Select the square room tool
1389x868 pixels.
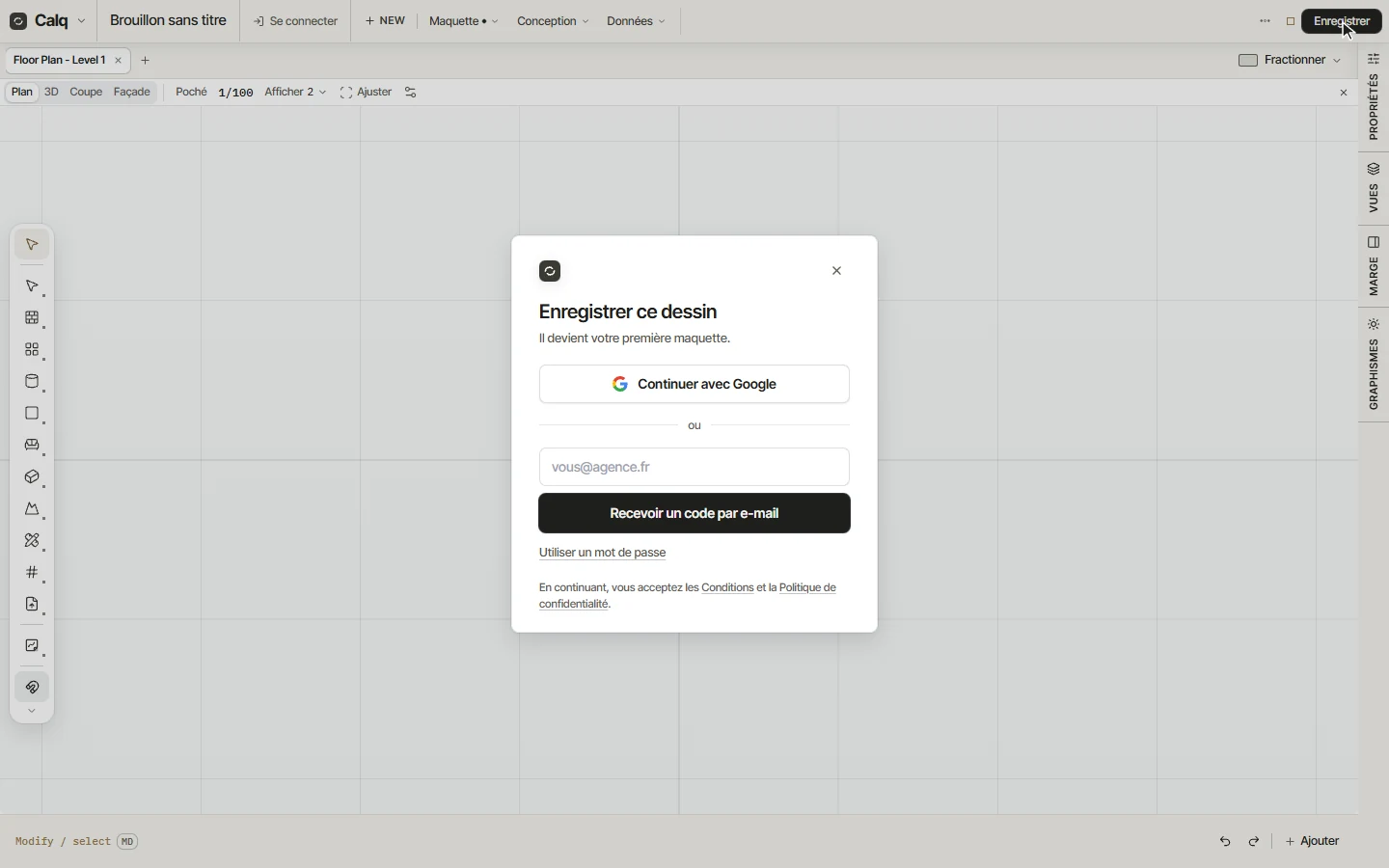[x=32, y=414]
